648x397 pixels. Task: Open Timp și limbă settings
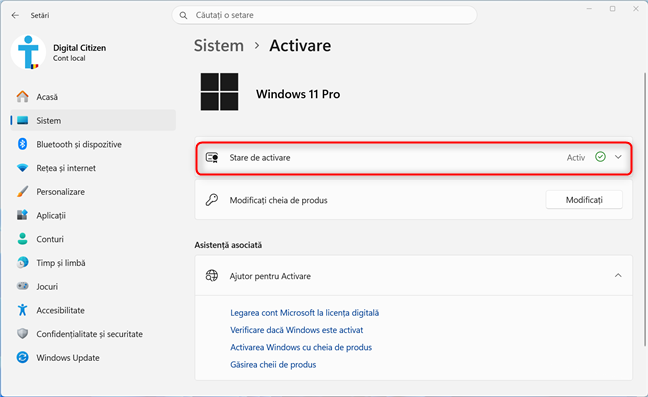[93, 263]
